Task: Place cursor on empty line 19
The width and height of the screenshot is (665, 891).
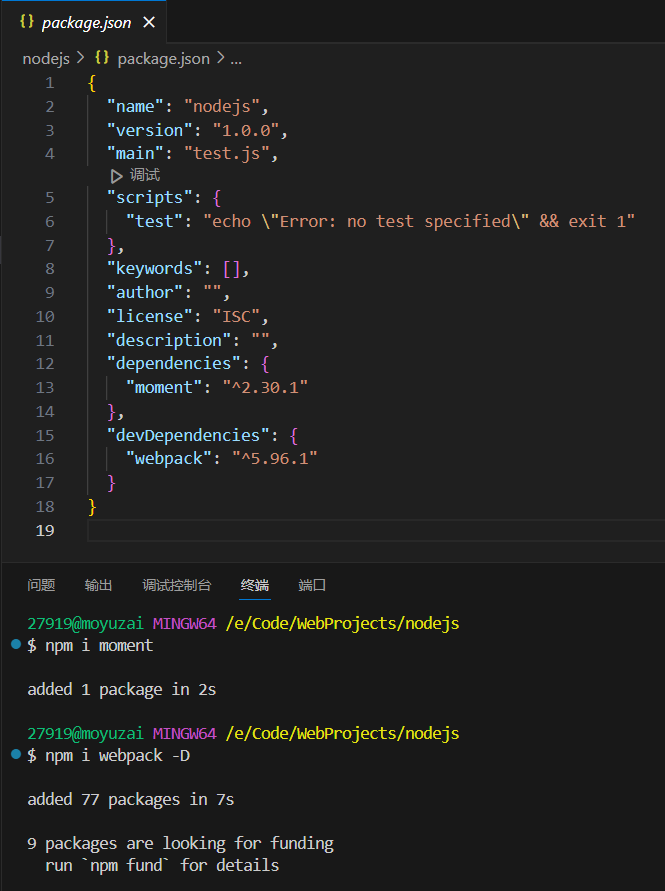Action: [x=375, y=530]
